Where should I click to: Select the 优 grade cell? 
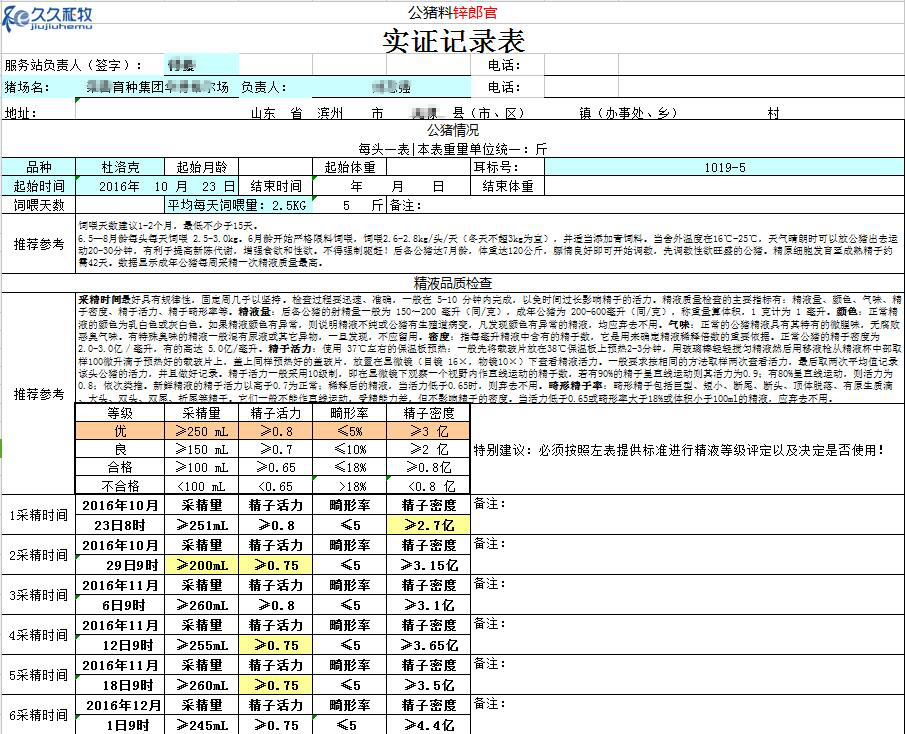120,431
